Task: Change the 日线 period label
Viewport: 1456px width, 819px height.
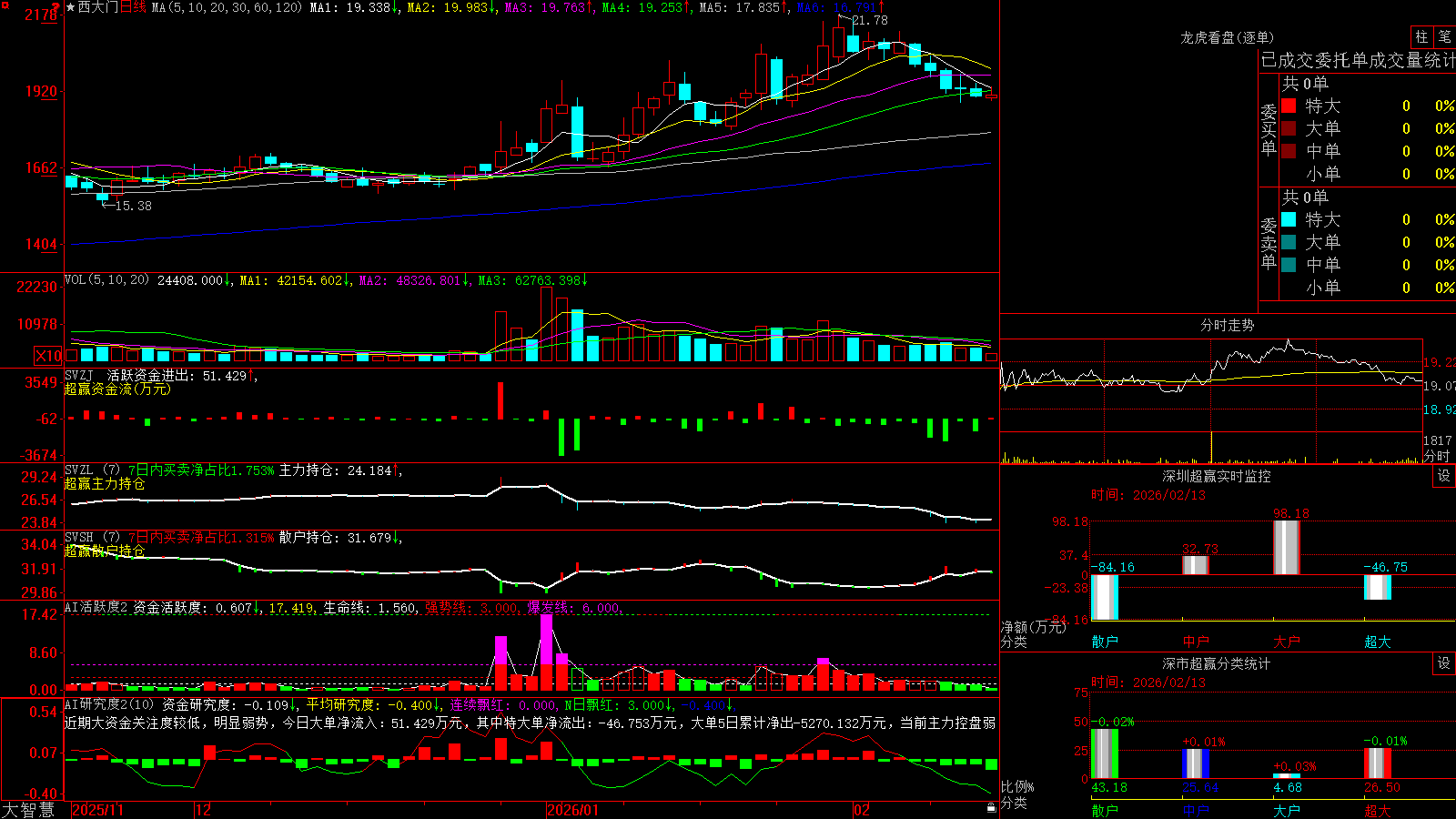Action: point(133,7)
